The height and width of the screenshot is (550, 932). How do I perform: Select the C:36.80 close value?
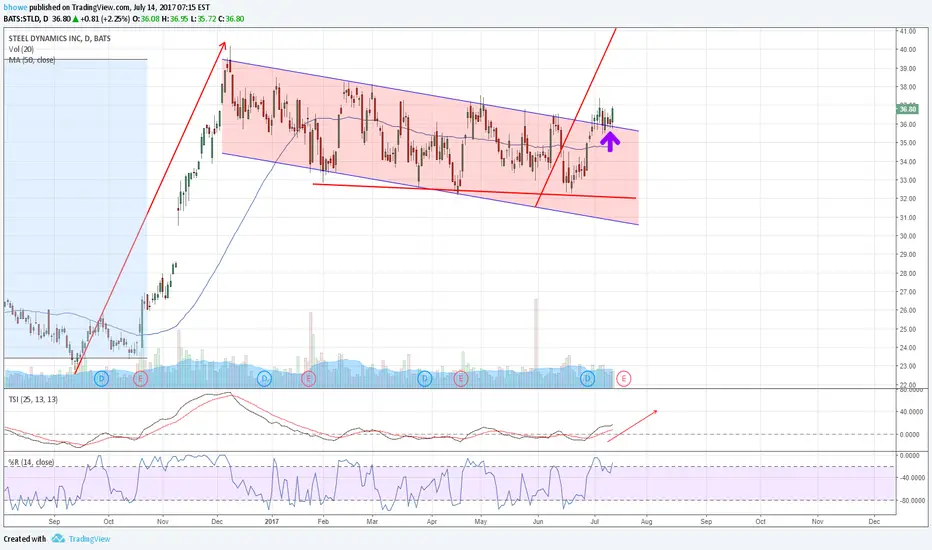point(232,19)
